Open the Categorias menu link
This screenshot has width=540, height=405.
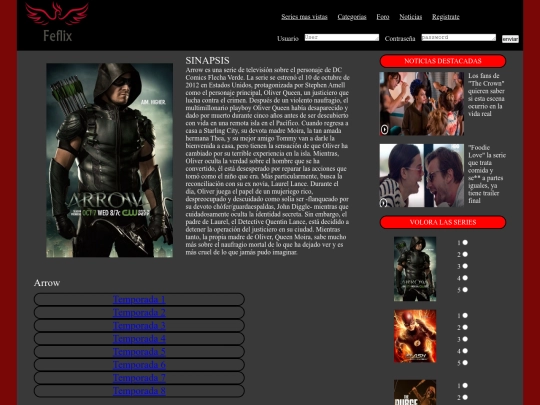click(352, 17)
